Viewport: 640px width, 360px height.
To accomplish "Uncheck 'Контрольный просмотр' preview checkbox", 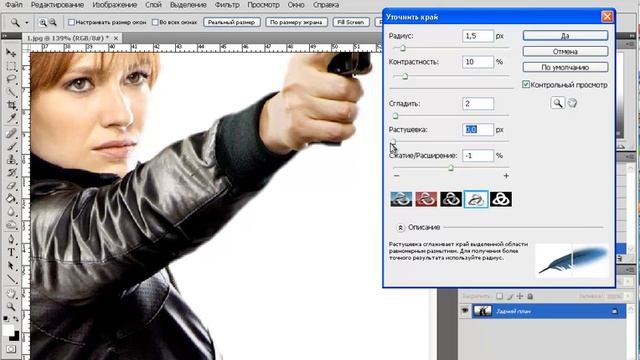I will tap(526, 84).
